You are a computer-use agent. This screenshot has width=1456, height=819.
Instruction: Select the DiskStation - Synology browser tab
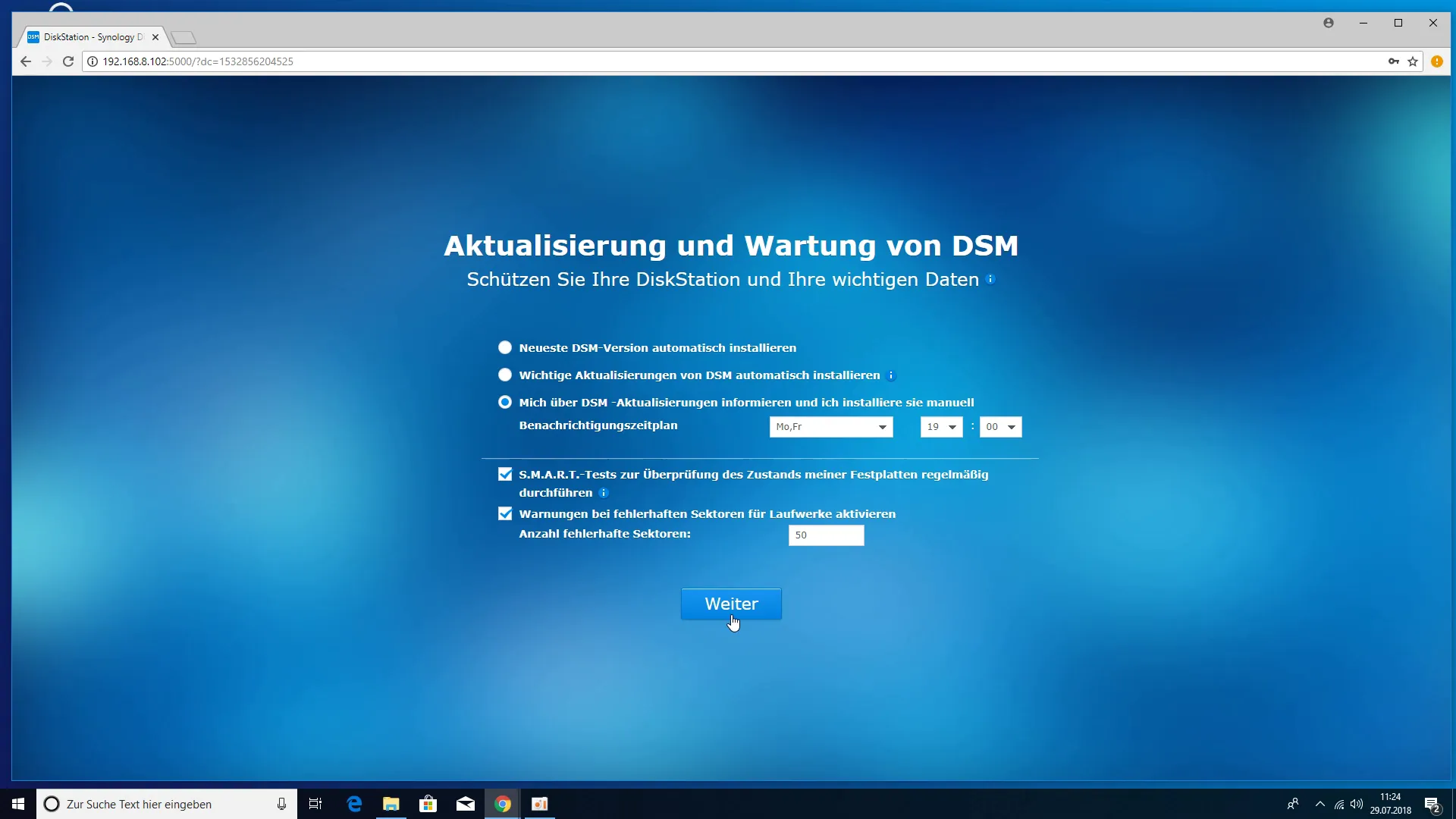point(93,36)
